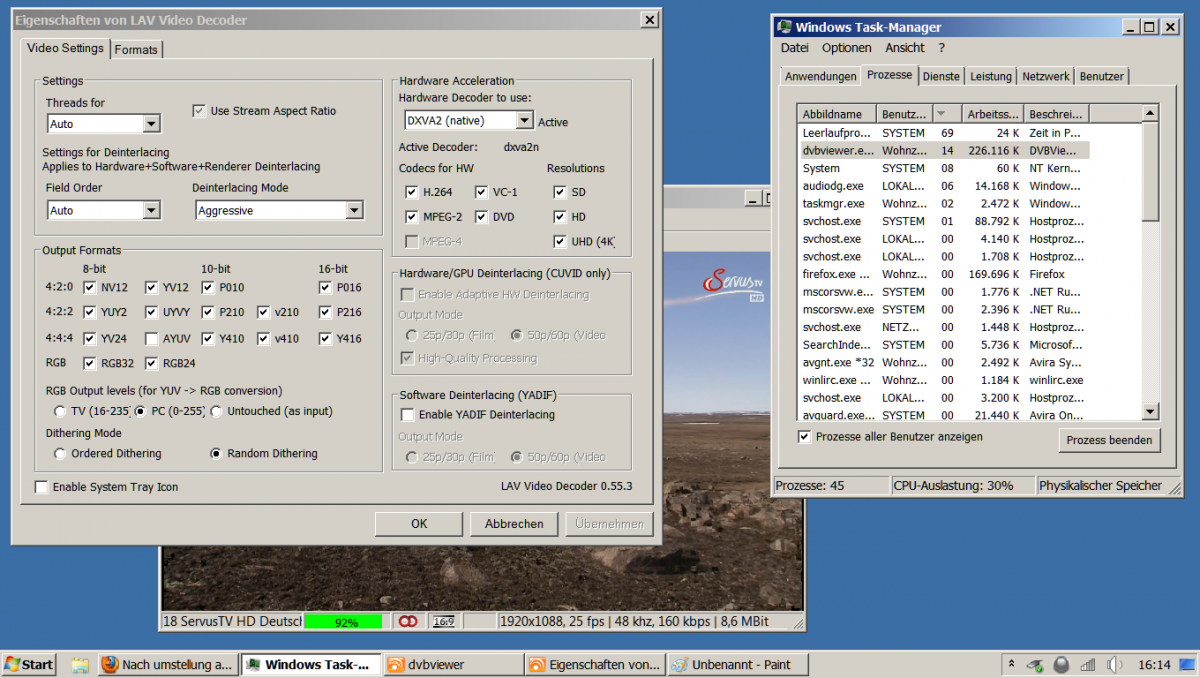Click the 16:9 aspect ratio icon
Viewport: 1200px width, 678px height.
(x=444, y=621)
